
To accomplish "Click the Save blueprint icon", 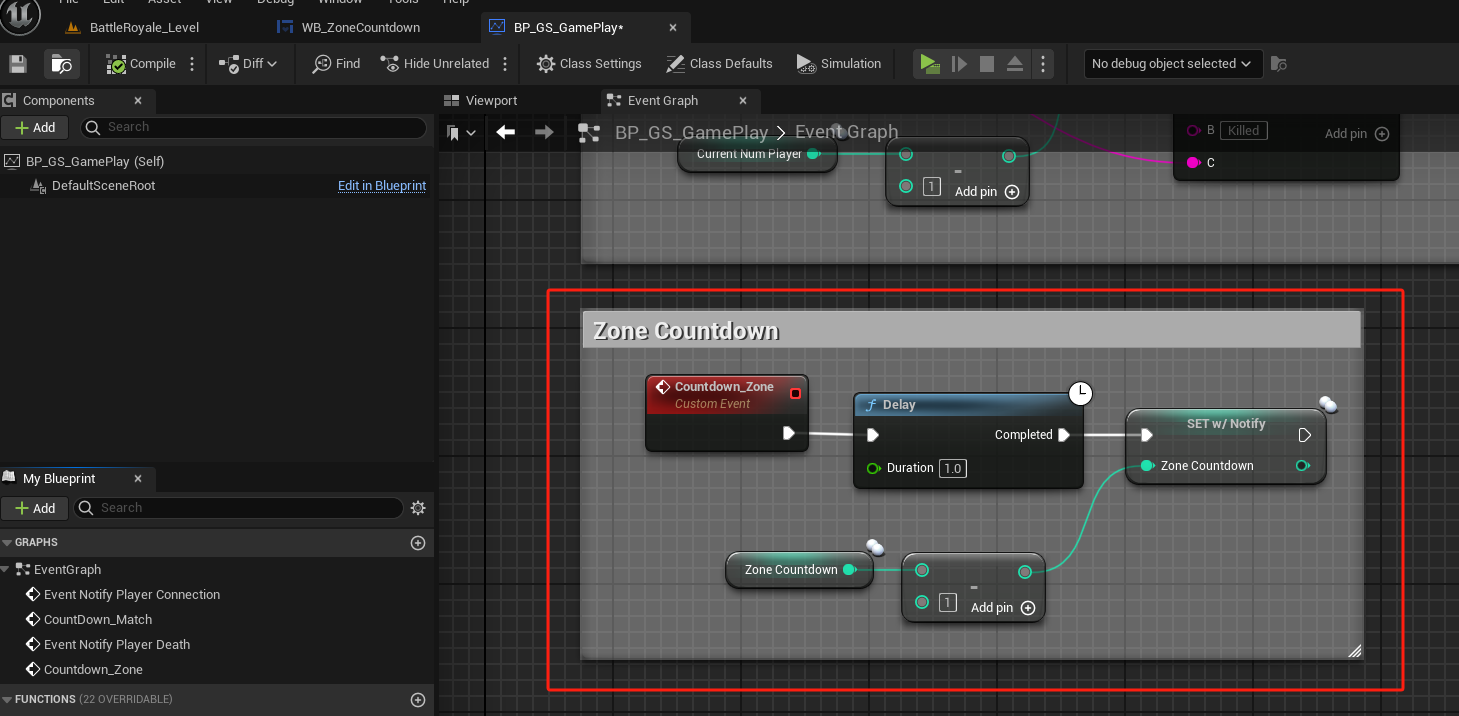I will pyautogui.click(x=17, y=64).
